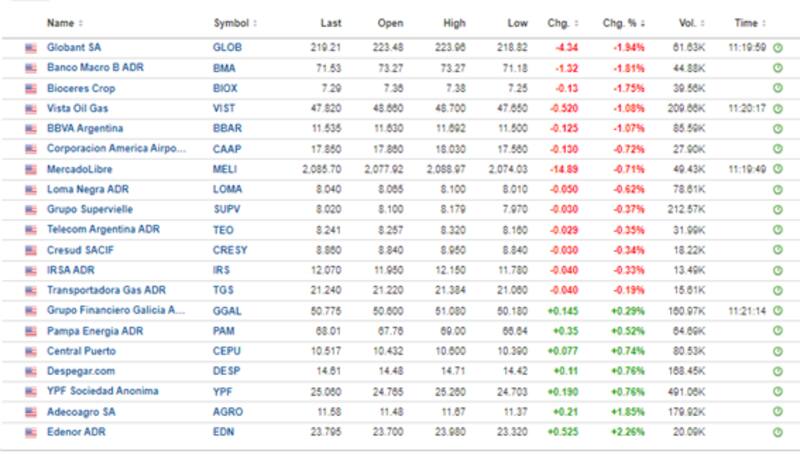Click the flag icon next to YPF Sociedad Anonima

(30, 391)
